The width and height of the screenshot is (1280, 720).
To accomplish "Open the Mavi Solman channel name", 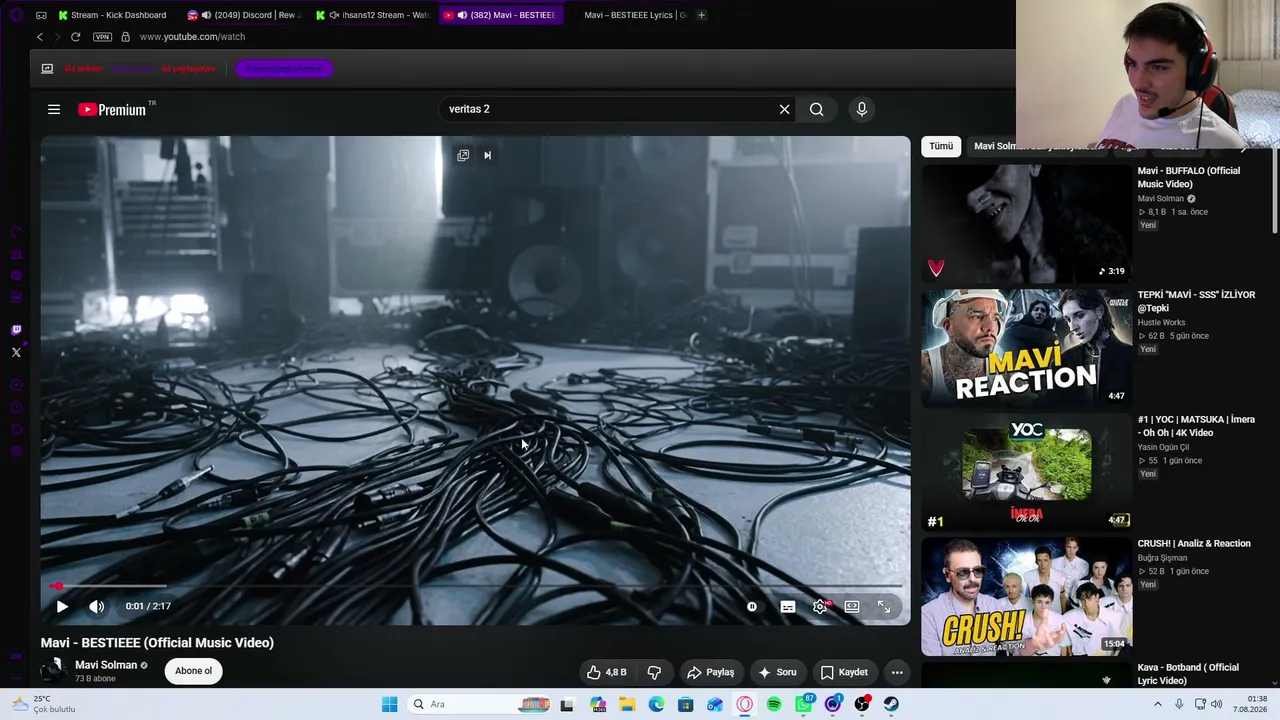I will click(106, 665).
